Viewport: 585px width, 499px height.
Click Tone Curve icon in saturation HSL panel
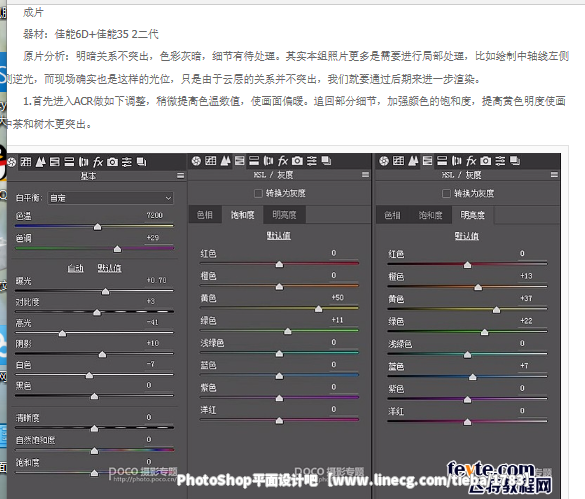pyautogui.click(x=211, y=161)
